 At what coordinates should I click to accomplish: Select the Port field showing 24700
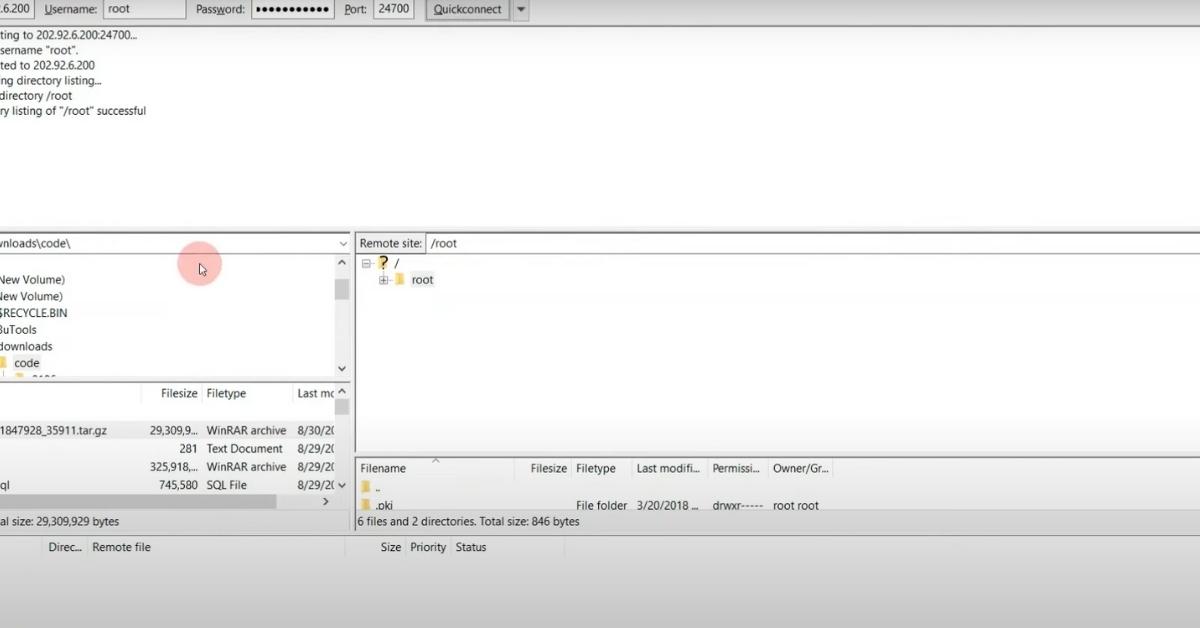(393, 9)
